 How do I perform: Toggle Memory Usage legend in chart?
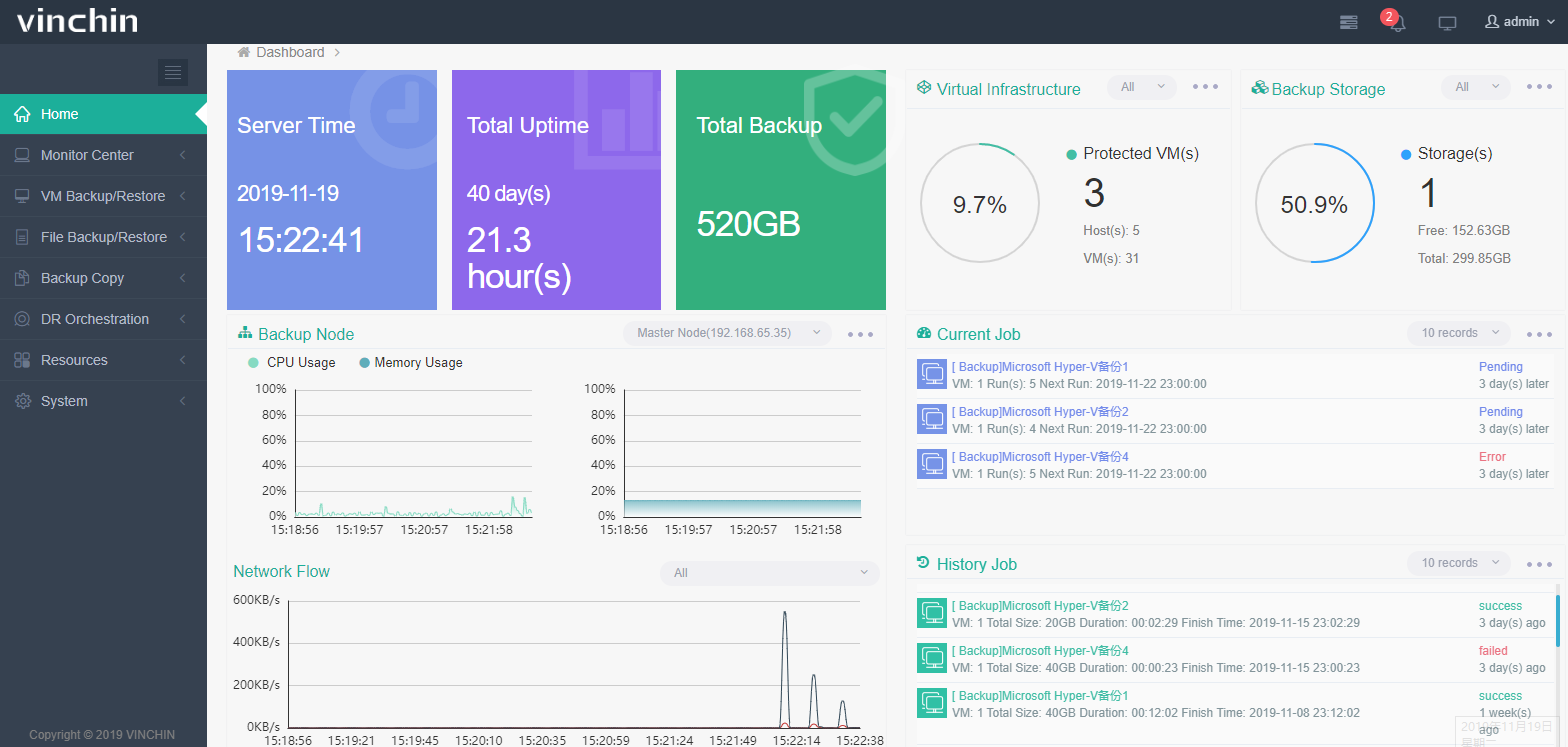[410, 363]
